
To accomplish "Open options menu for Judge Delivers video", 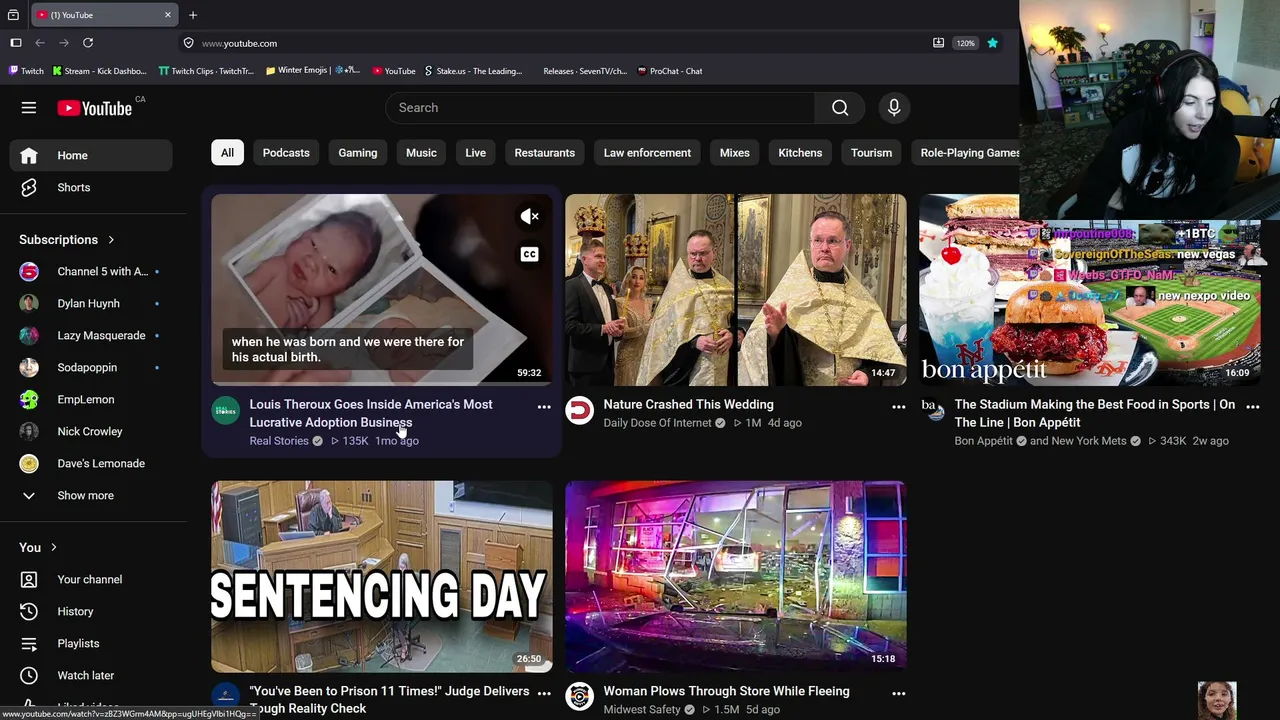I will 544,693.
